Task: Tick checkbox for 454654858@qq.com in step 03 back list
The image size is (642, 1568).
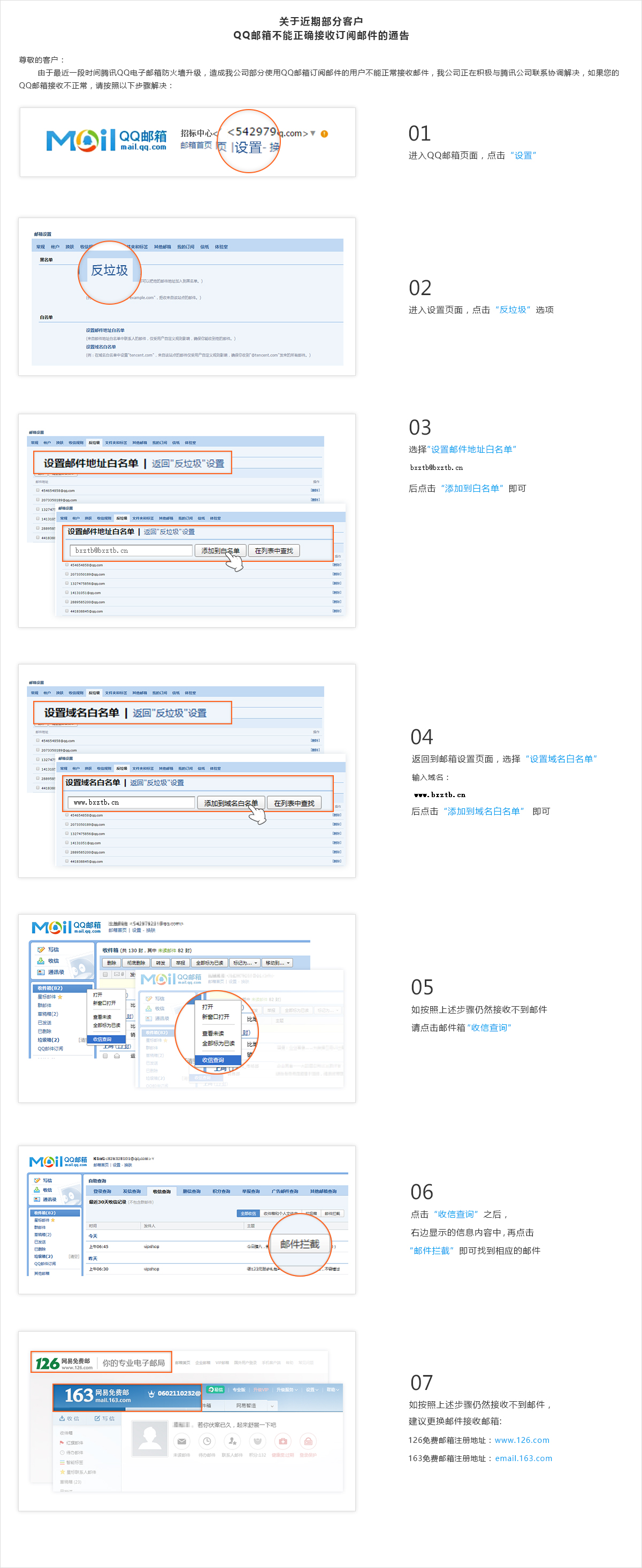Action: [x=38, y=490]
